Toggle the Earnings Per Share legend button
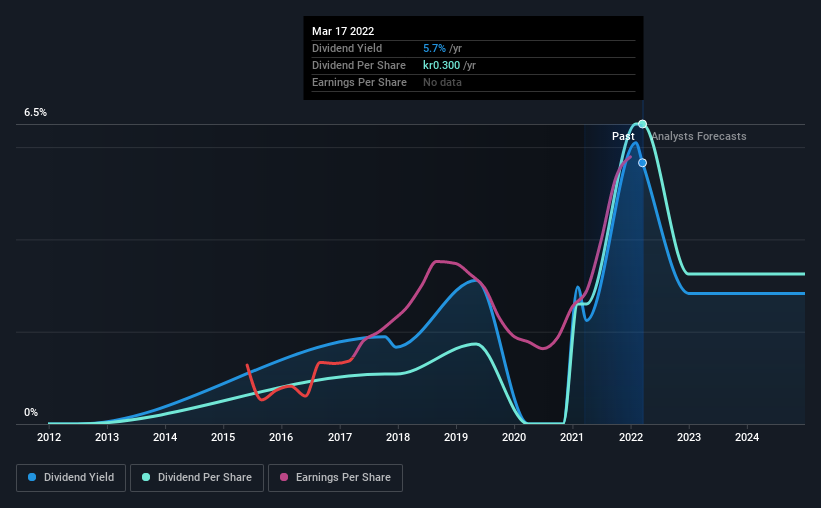The width and height of the screenshot is (821, 508). (335, 478)
